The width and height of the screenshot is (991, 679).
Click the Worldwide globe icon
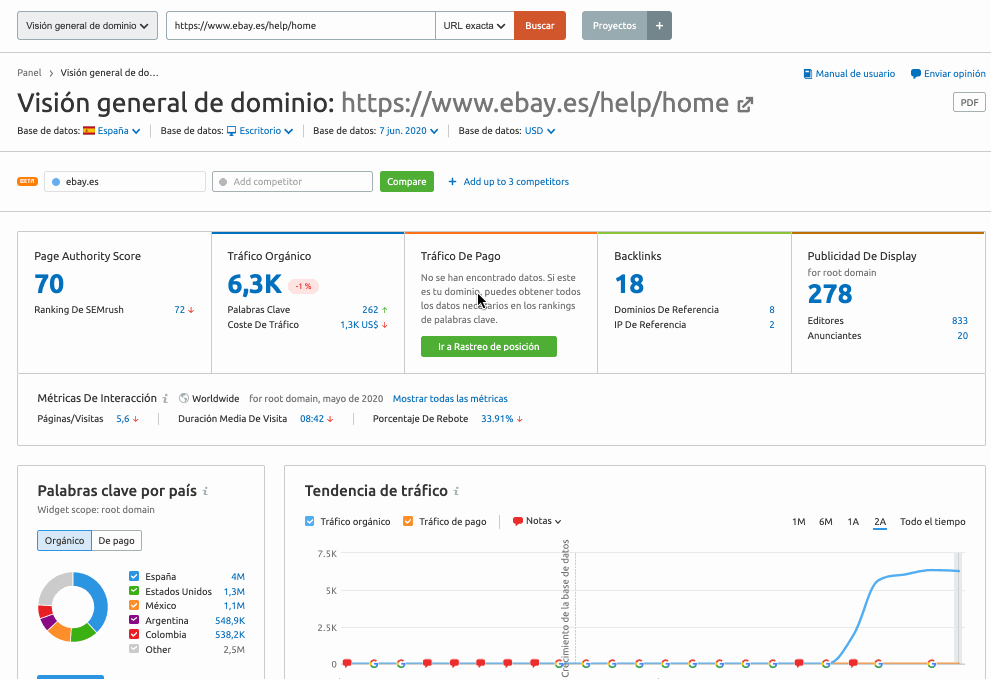pyautogui.click(x=184, y=398)
